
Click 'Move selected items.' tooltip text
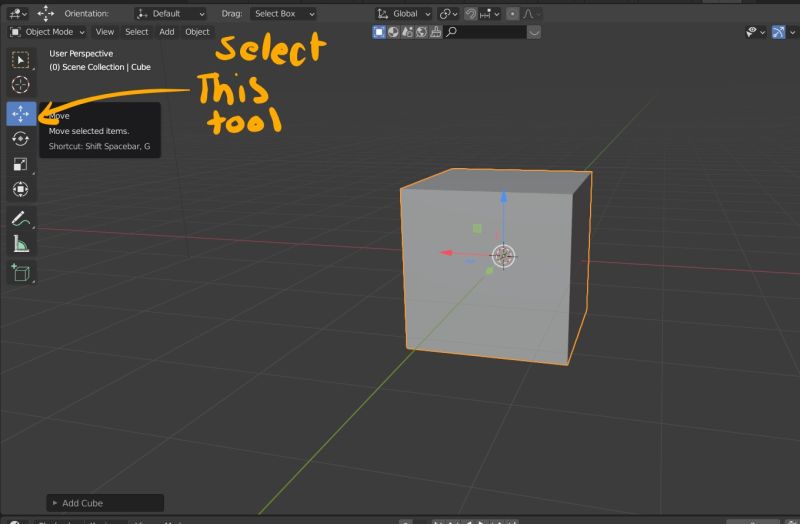tap(89, 131)
